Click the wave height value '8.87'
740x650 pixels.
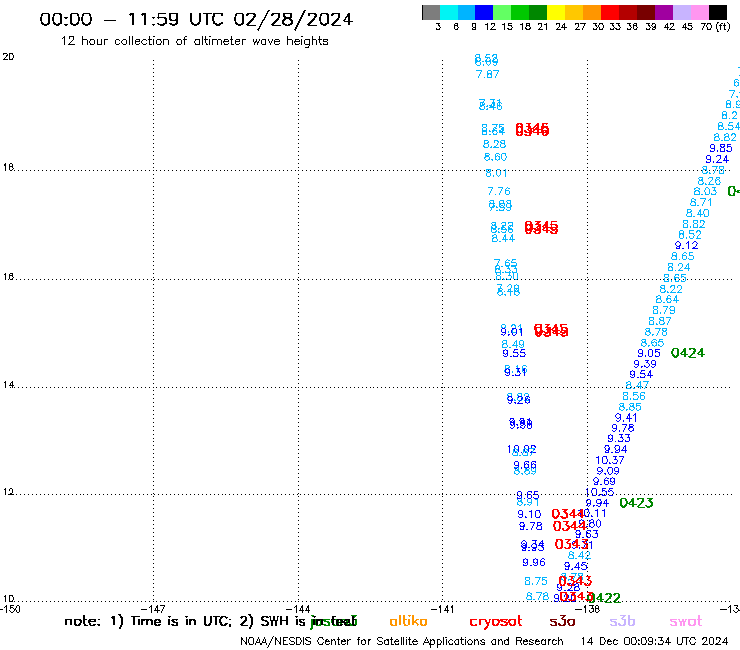pyautogui.click(x=660, y=321)
